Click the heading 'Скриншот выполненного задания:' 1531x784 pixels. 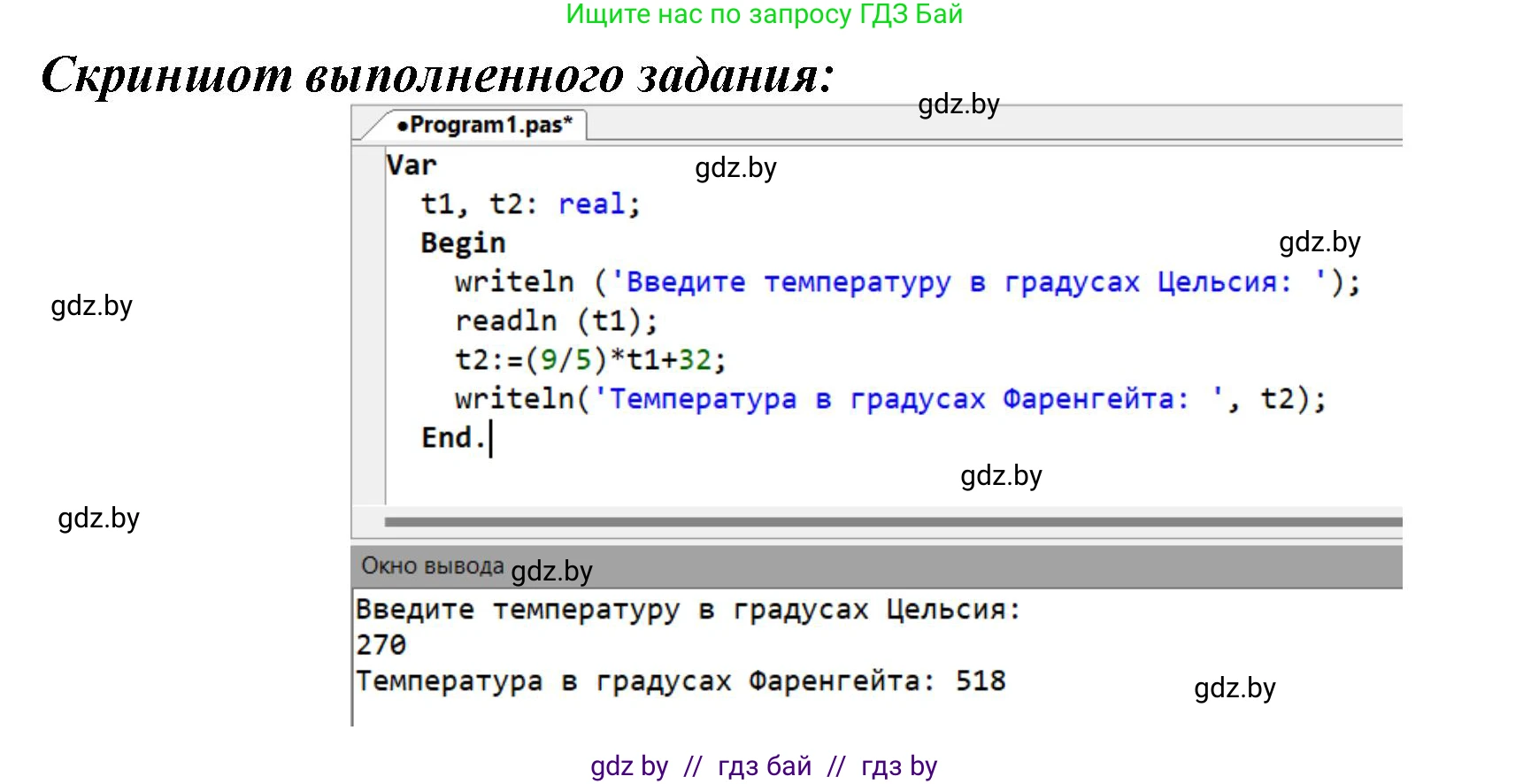click(437, 74)
